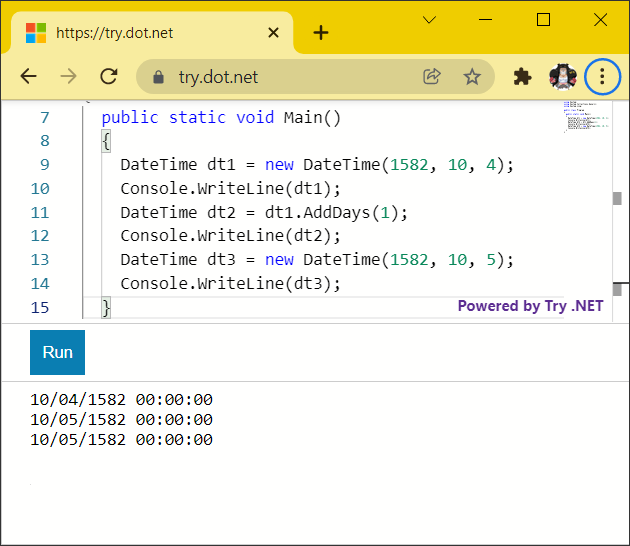Click the 'static' keyword on line 7

coord(197,118)
